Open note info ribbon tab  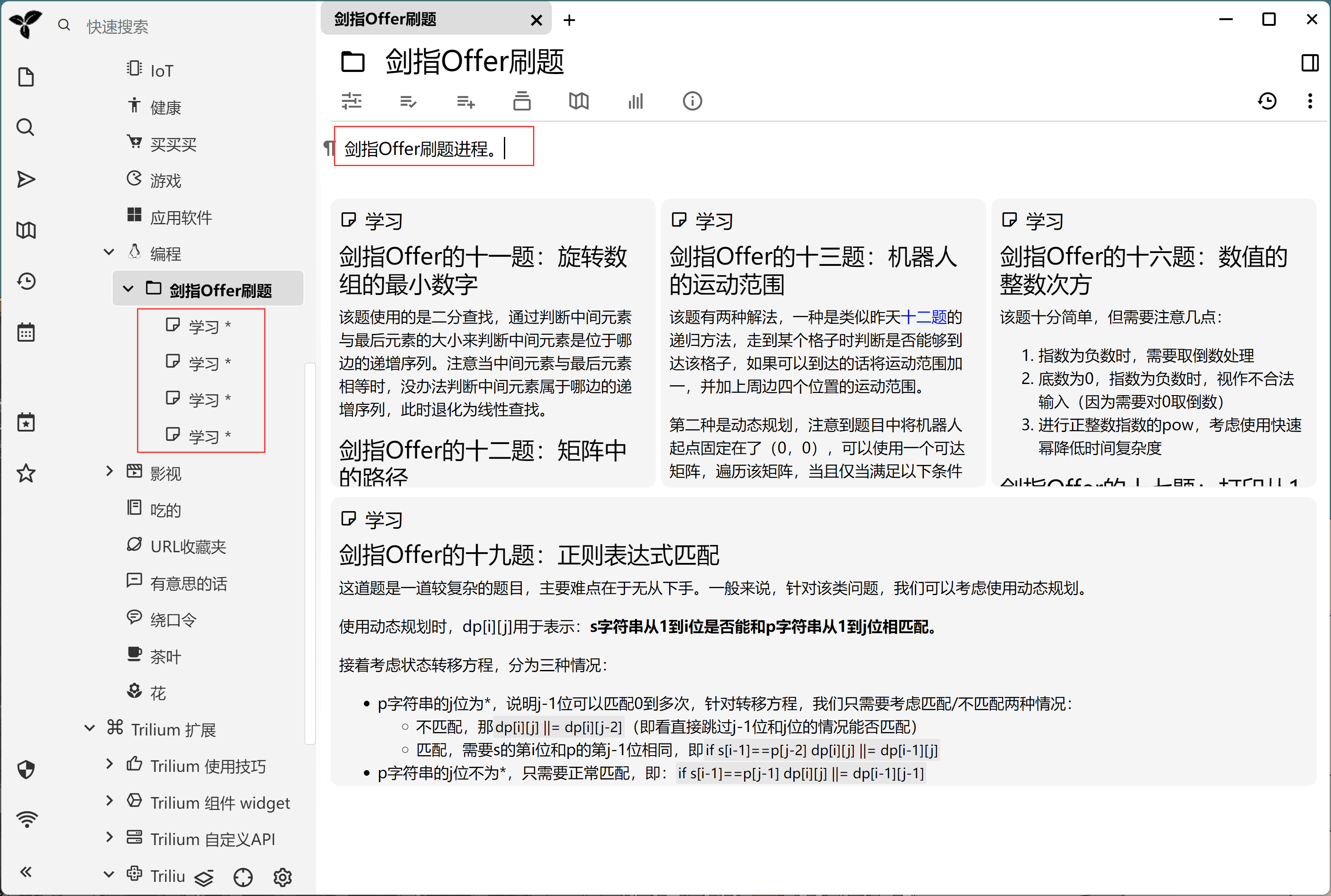click(x=692, y=101)
